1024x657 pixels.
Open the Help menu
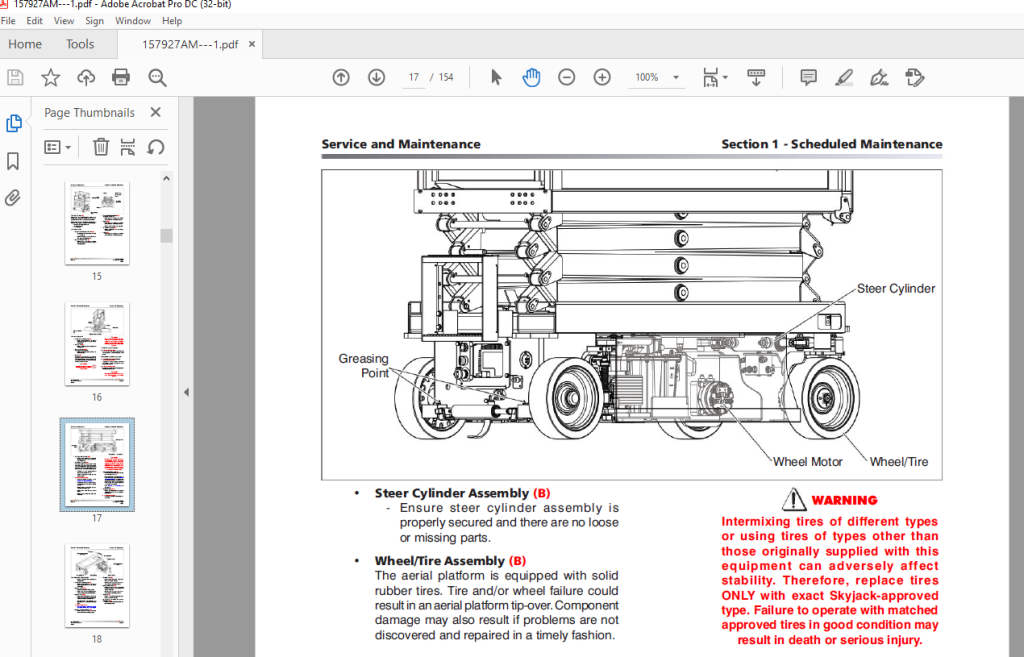tap(172, 21)
